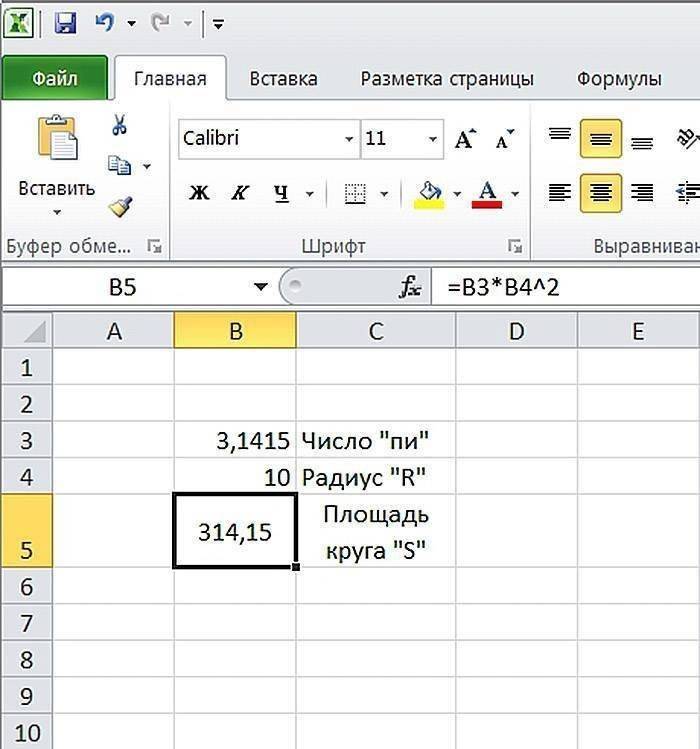The width and height of the screenshot is (700, 749).
Task: Select row 5 header
Action: pos(27,531)
